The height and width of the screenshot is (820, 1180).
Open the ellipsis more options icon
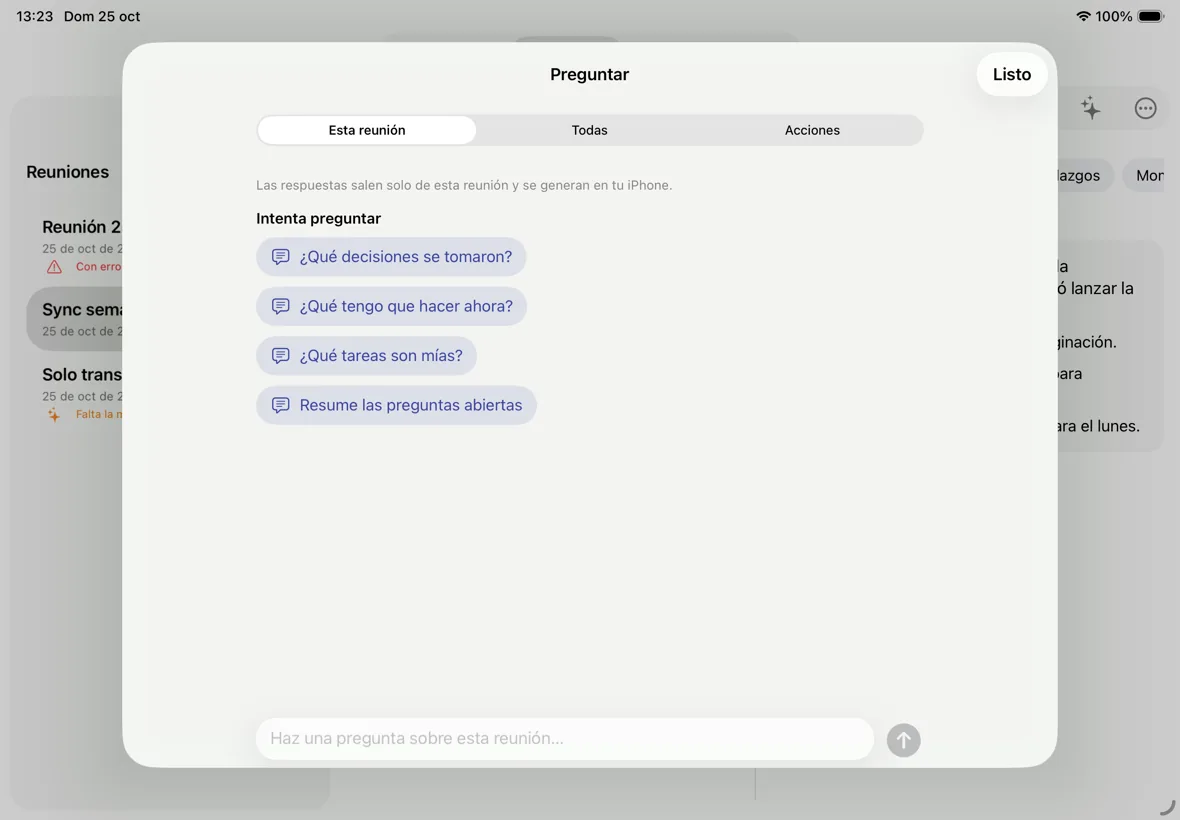pos(1145,108)
